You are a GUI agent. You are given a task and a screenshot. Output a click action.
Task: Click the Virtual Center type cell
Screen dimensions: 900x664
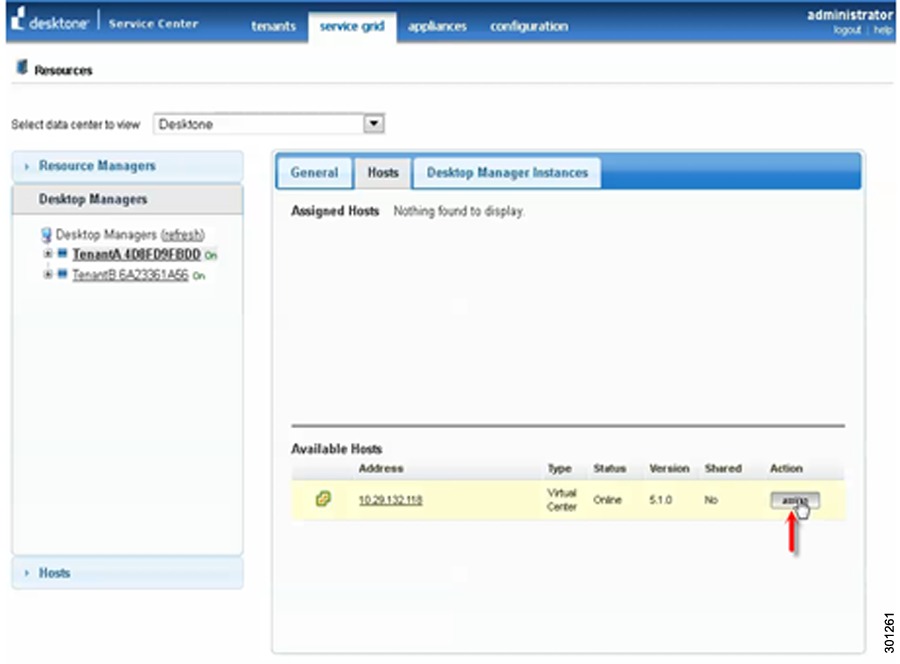[561, 500]
